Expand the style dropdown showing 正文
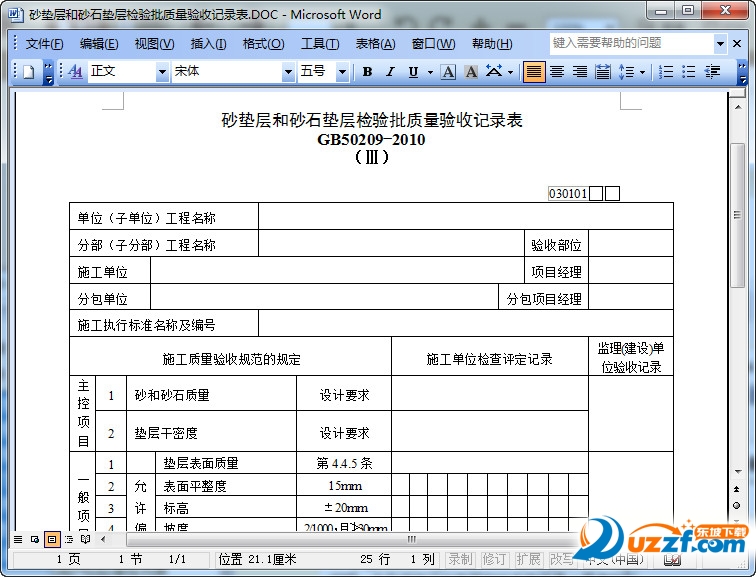The width and height of the screenshot is (756, 577). point(162,72)
